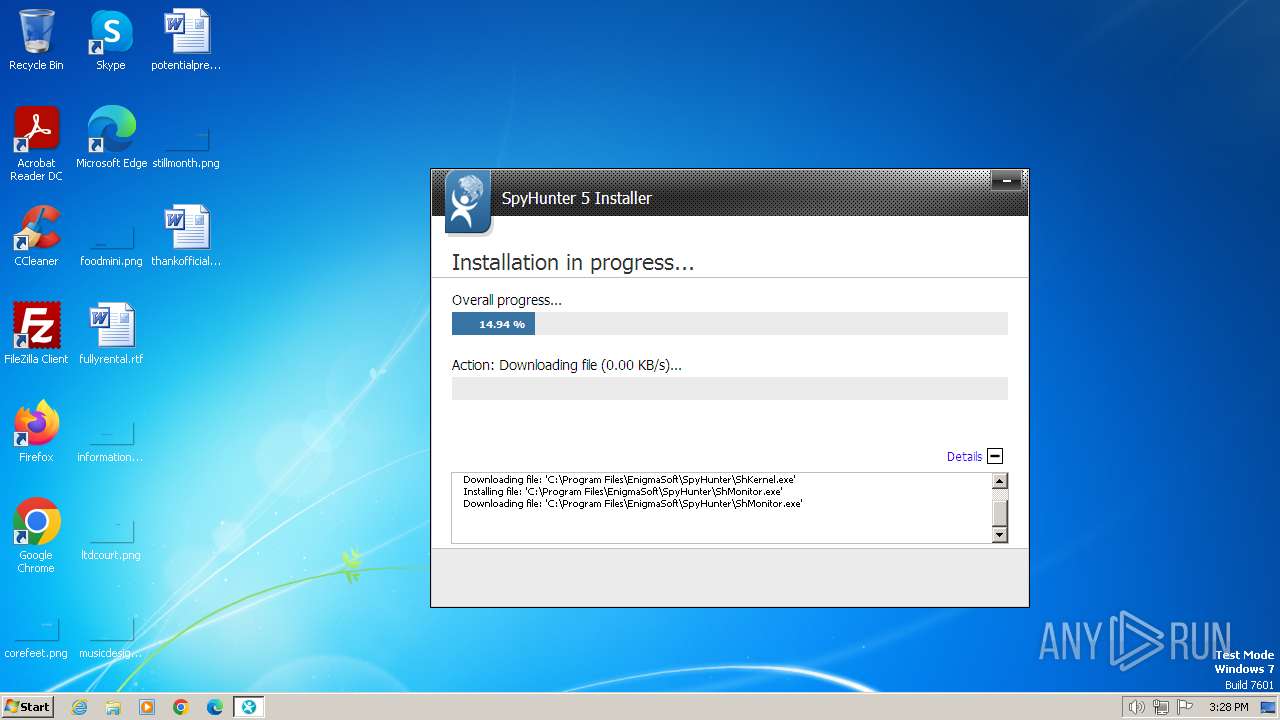Screen dimensions: 1280x720
Task: Minimize the SpyHunter 5 Installer window
Action: click(1006, 181)
